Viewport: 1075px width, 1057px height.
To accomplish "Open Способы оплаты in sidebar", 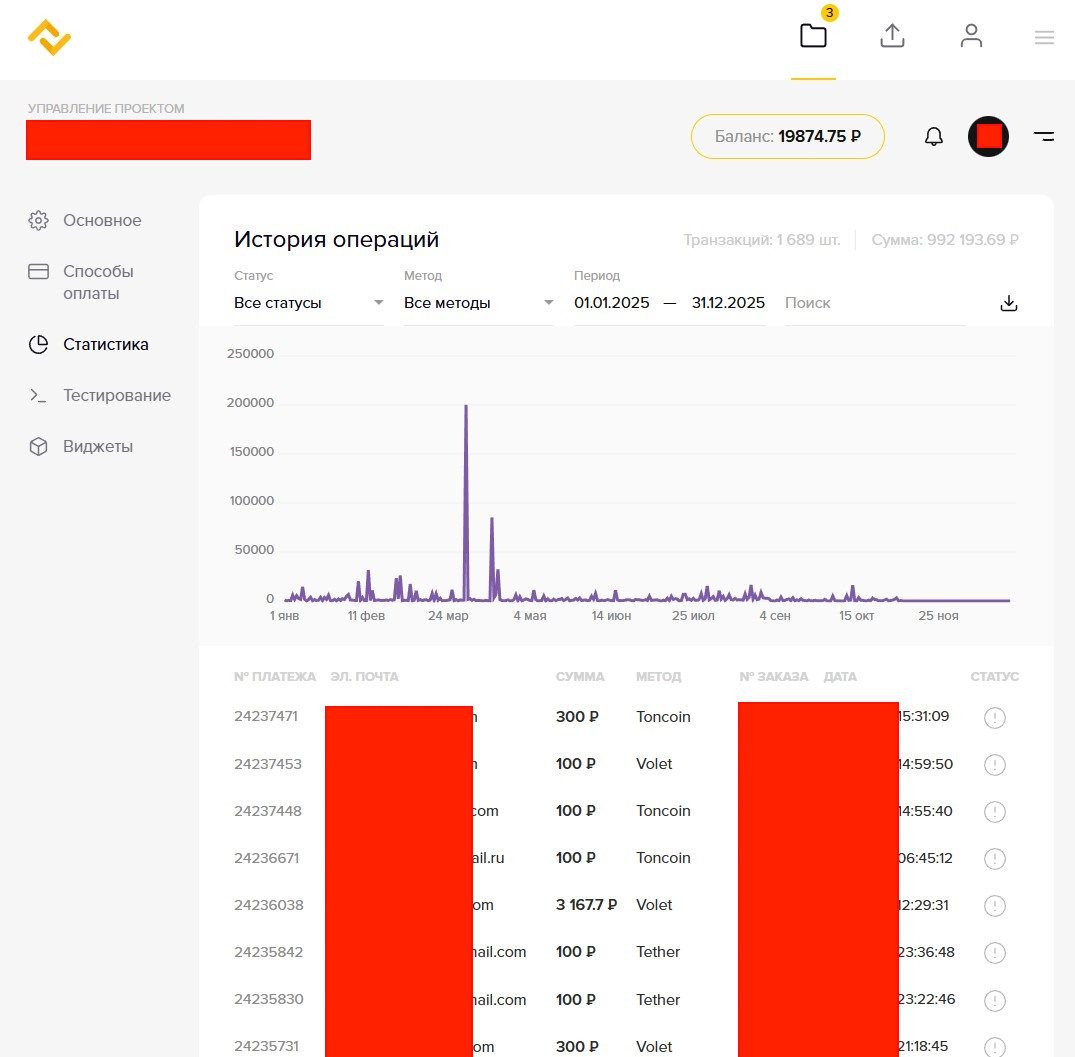I will [x=98, y=282].
